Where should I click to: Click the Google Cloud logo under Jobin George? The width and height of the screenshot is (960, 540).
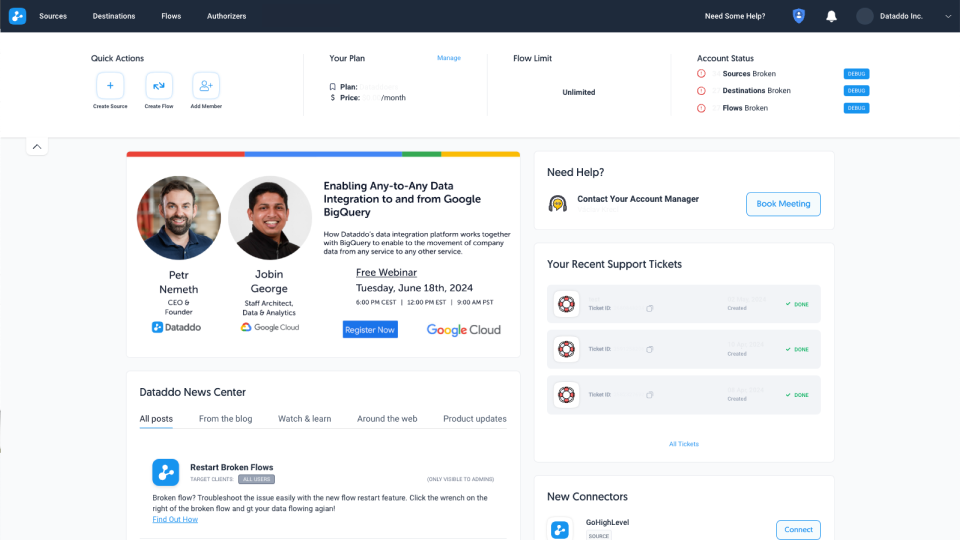pyautogui.click(x=270, y=328)
